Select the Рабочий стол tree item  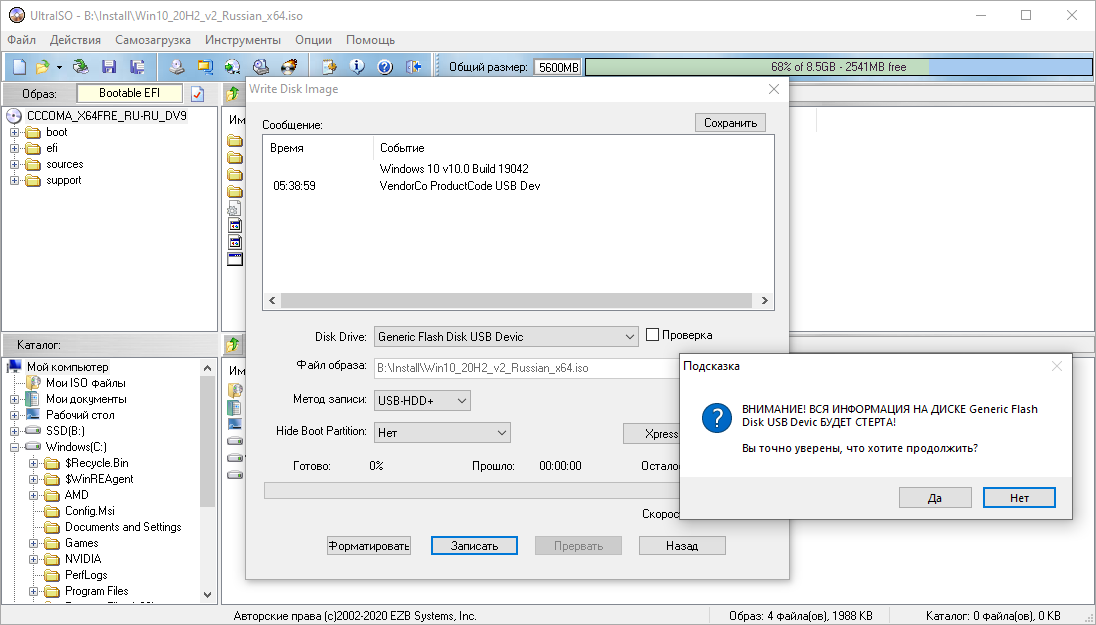pyautogui.click(x=80, y=415)
